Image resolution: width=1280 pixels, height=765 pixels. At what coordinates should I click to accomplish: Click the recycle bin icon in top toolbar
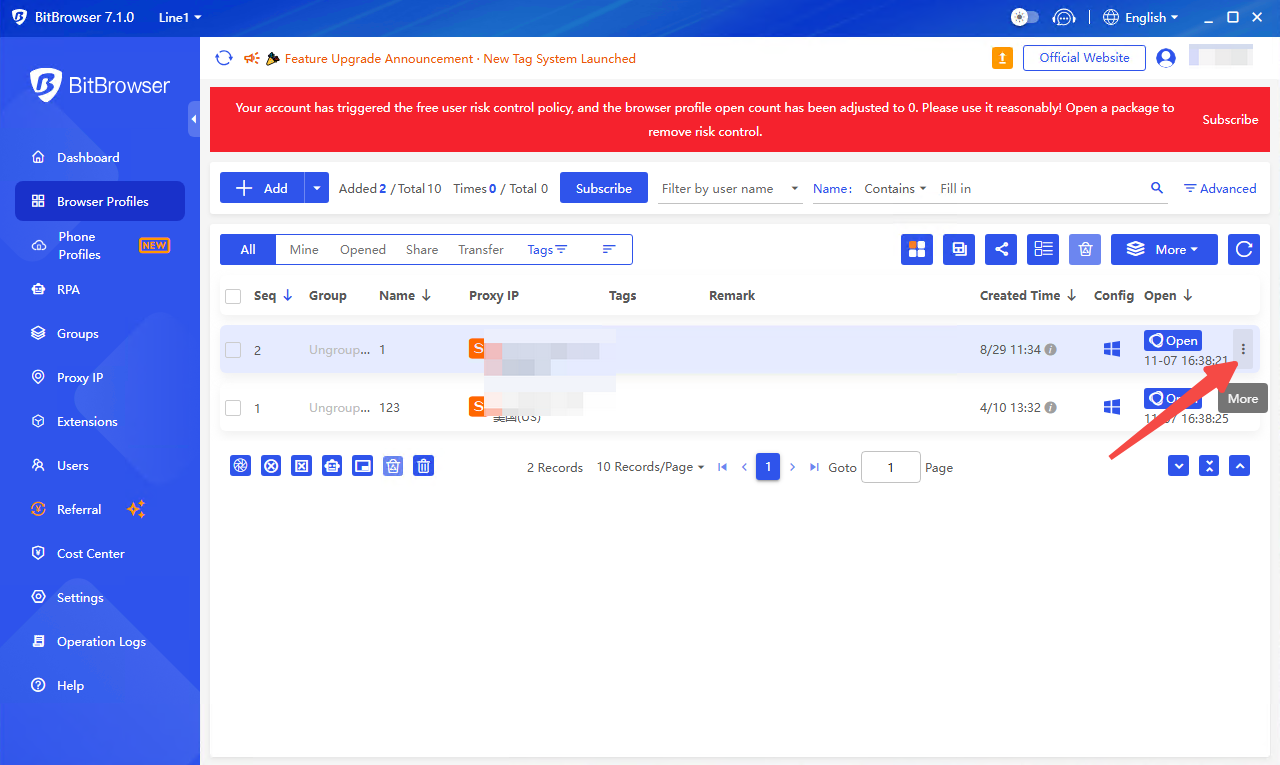(1085, 249)
